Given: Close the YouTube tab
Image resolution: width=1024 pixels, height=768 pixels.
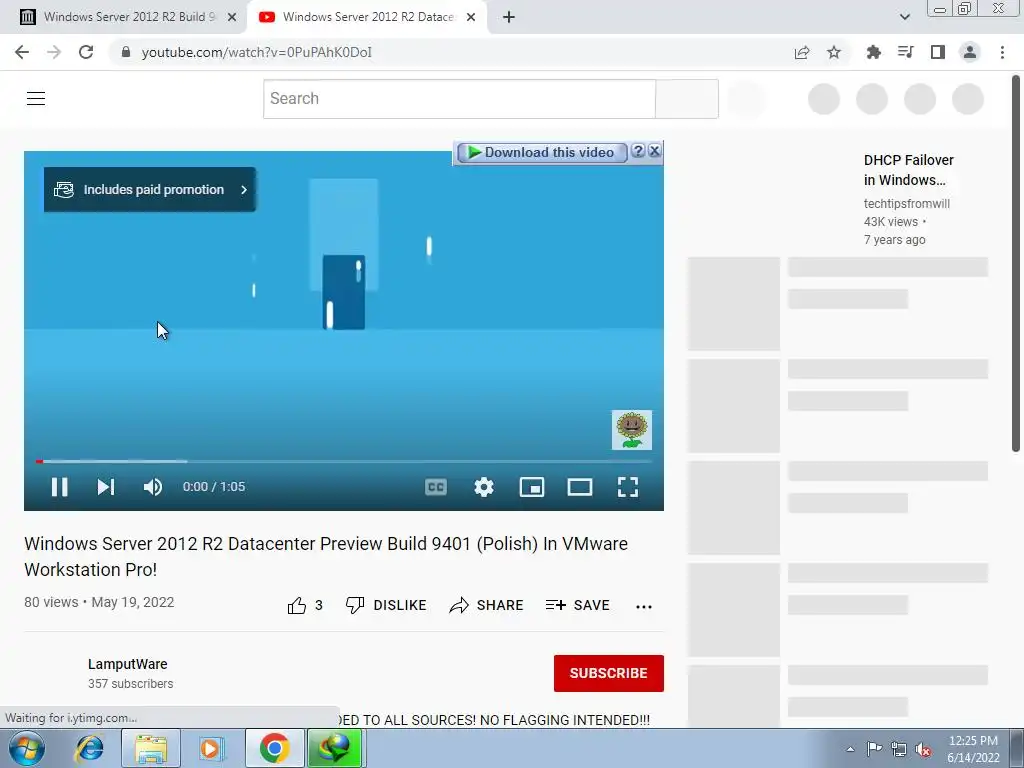Looking at the screenshot, I should (471, 17).
